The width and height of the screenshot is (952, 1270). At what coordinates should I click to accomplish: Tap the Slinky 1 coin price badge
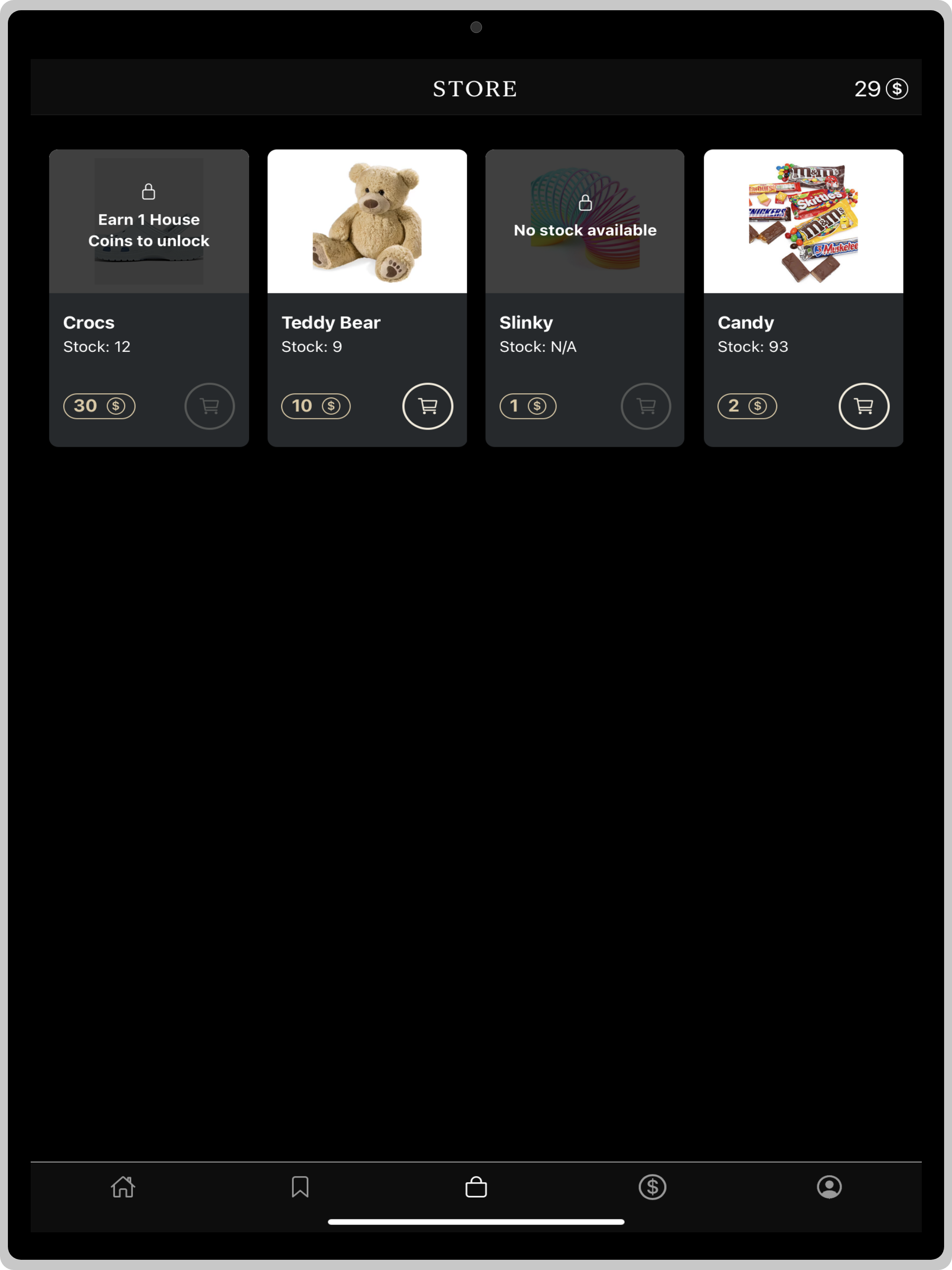pyautogui.click(x=528, y=406)
